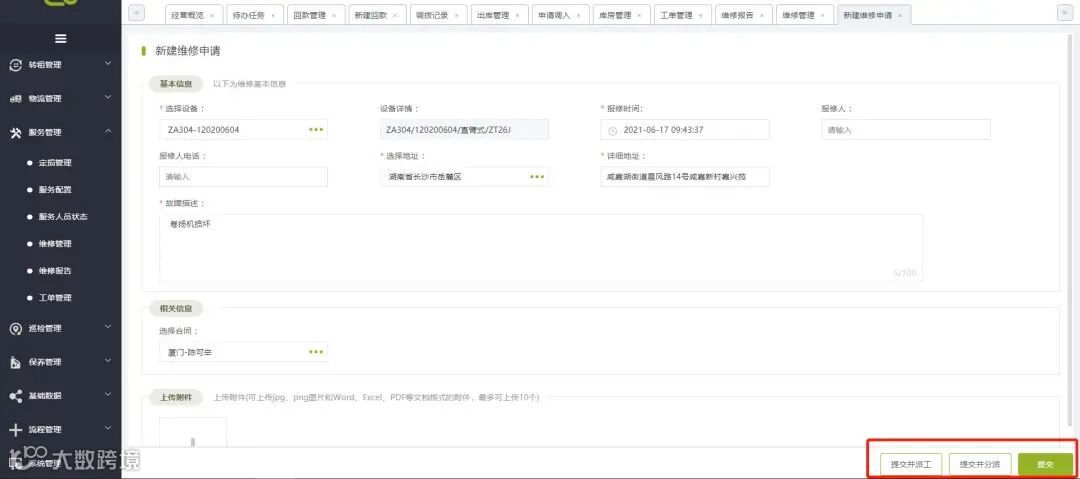Click the 基础数据 share-nodes icon
Viewport: 1080px width, 479px height.
pos(16,396)
